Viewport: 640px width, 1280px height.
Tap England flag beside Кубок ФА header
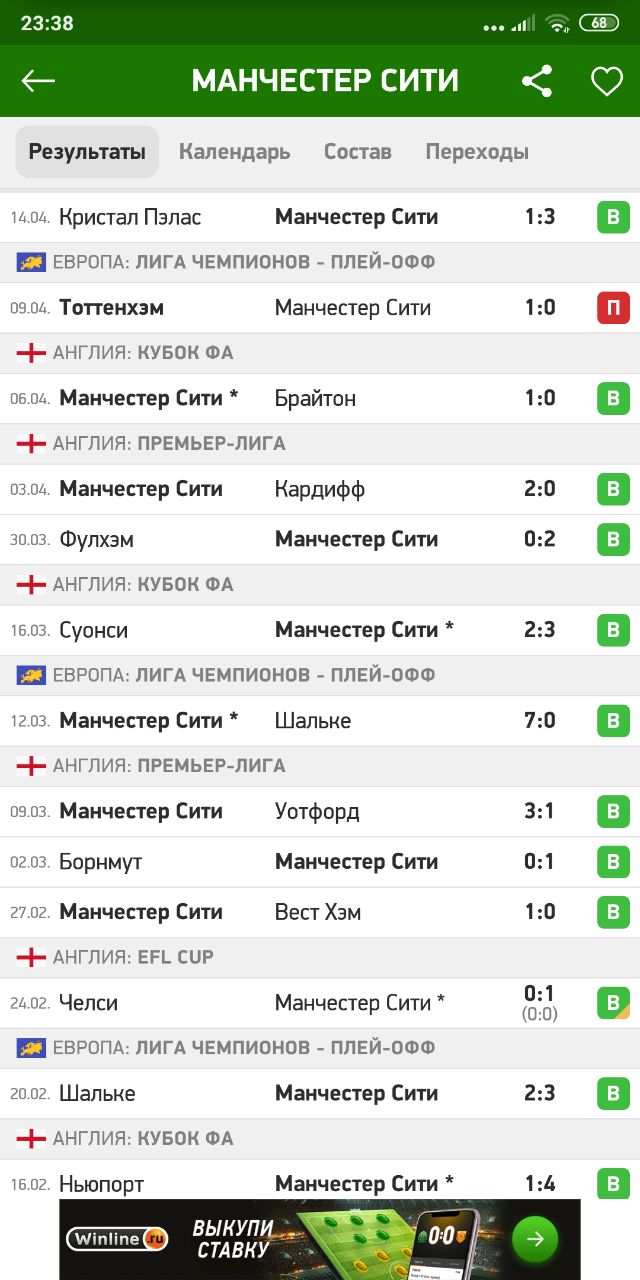click(x=32, y=353)
